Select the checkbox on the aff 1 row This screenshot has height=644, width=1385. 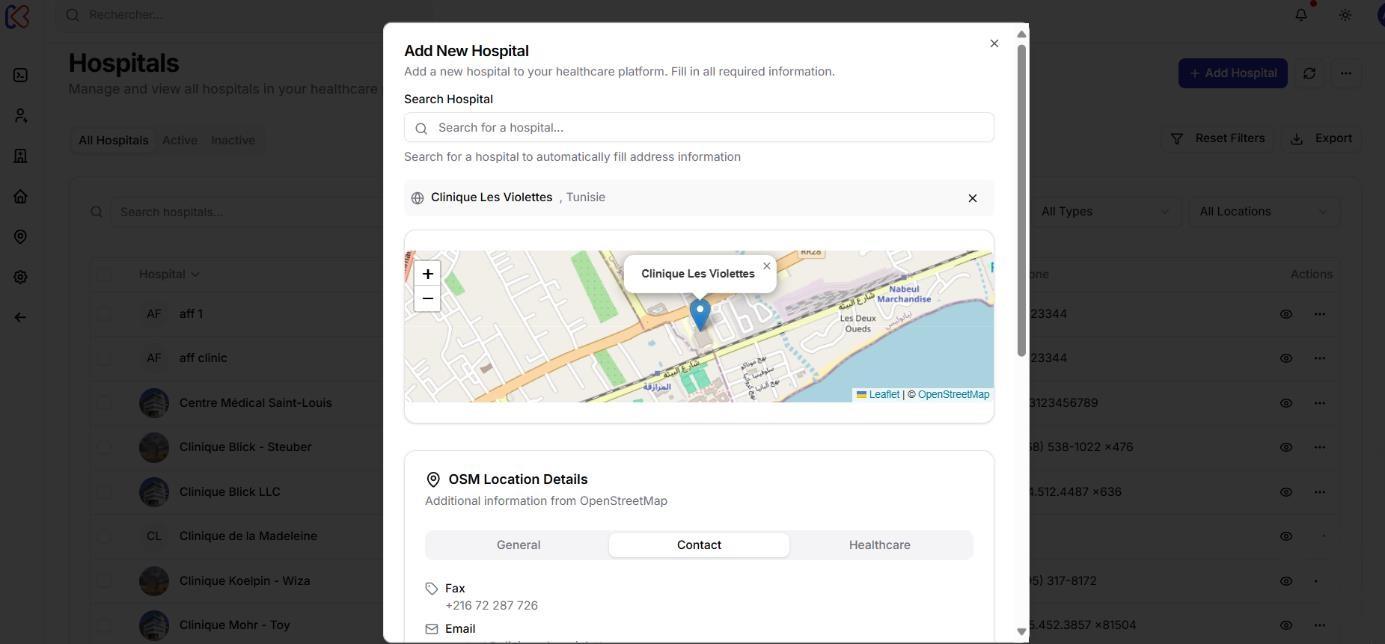coord(106,313)
